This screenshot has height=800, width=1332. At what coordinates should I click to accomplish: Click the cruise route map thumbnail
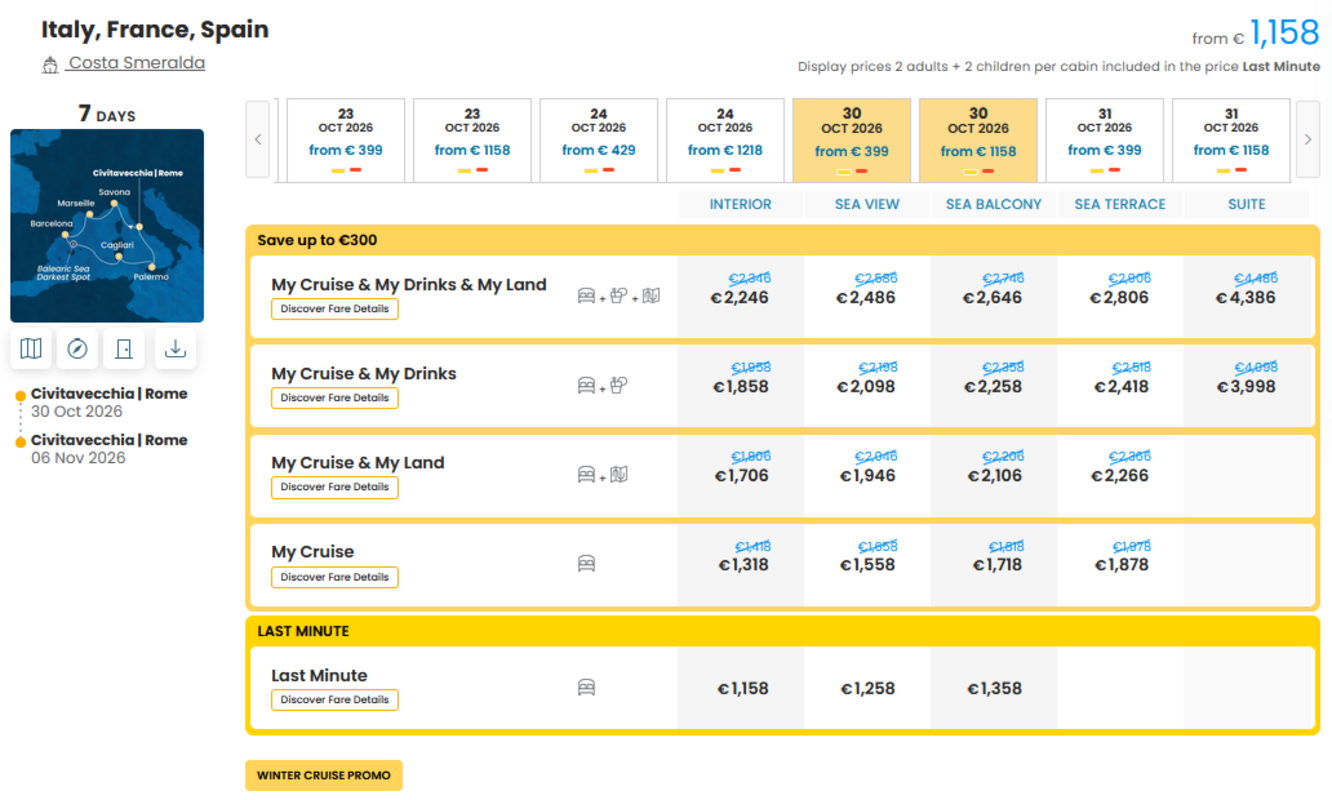point(107,226)
